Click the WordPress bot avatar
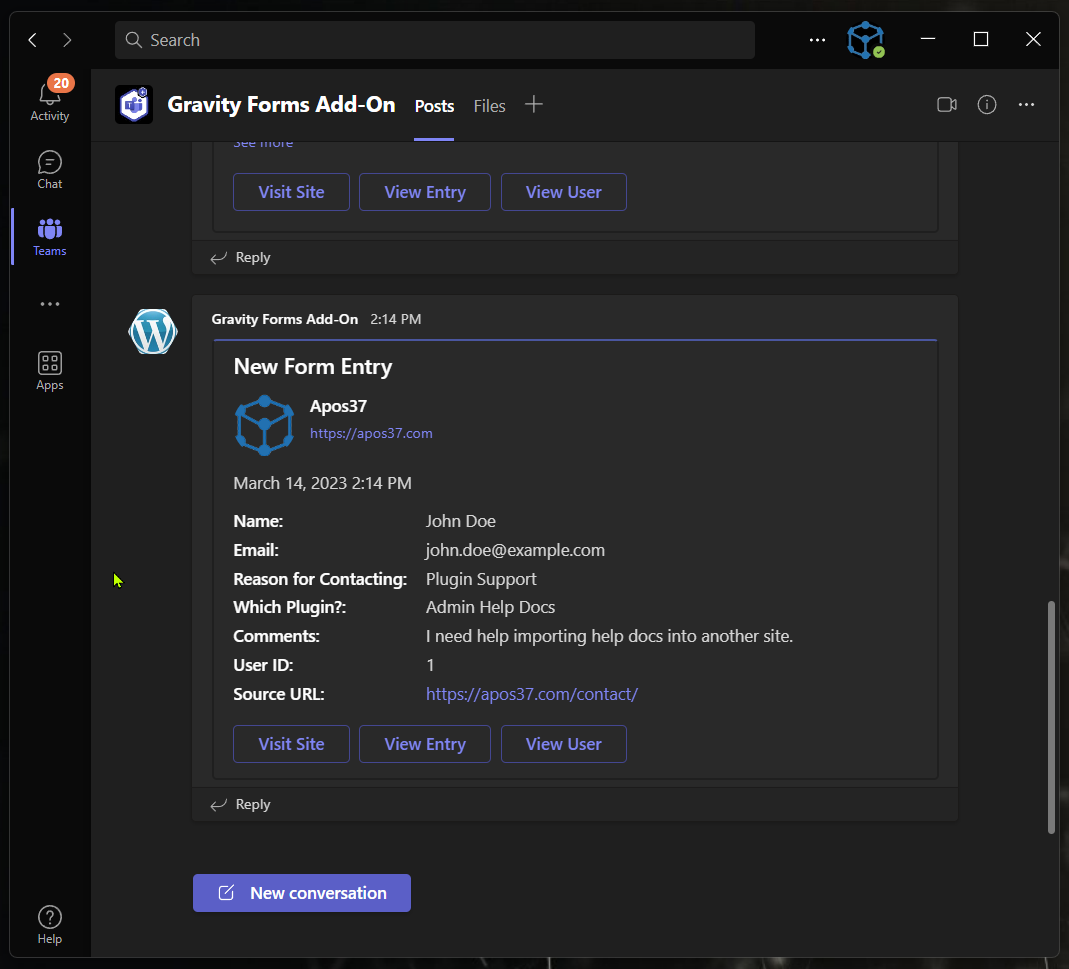The image size is (1069, 969). tap(152, 331)
